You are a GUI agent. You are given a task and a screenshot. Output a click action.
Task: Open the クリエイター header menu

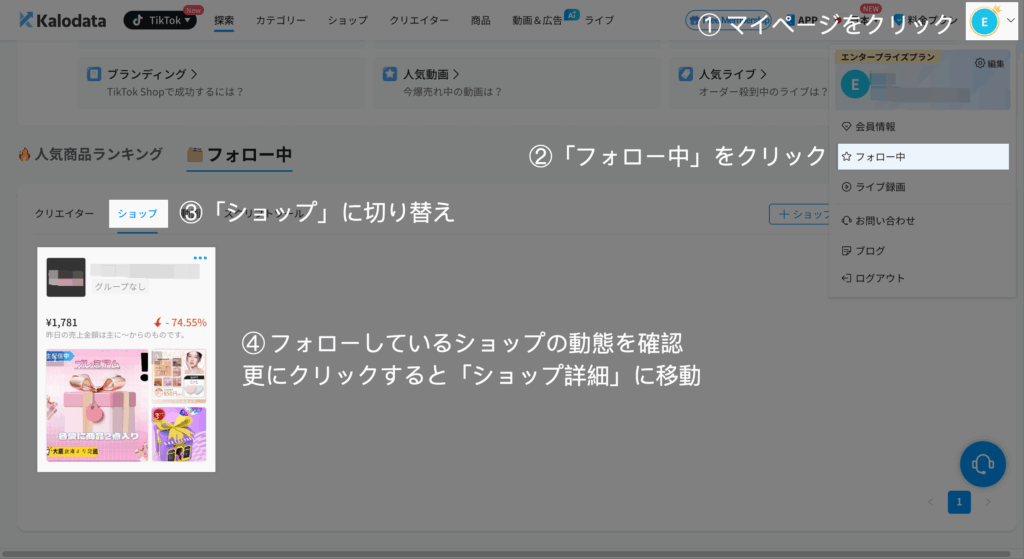tap(419, 20)
